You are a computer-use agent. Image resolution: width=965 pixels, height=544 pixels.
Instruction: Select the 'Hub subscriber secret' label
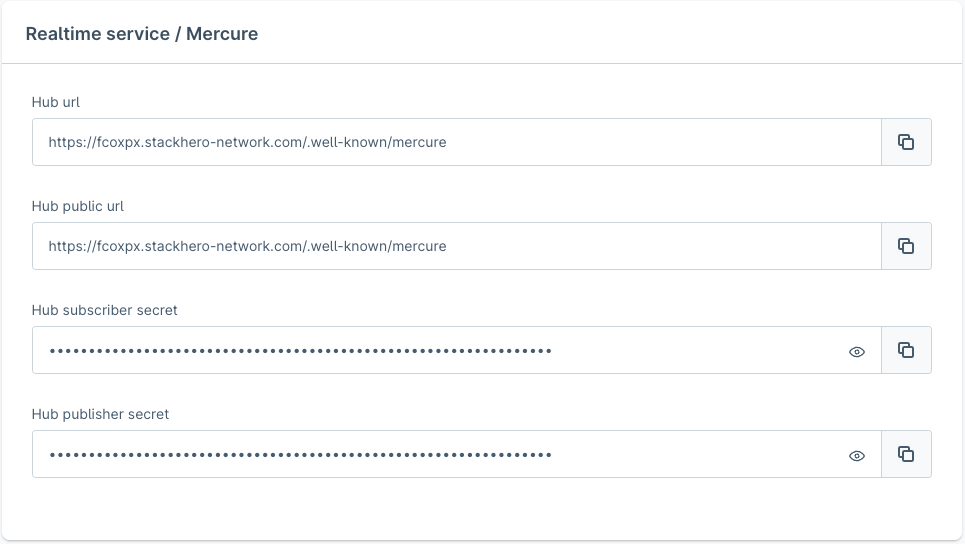point(105,310)
